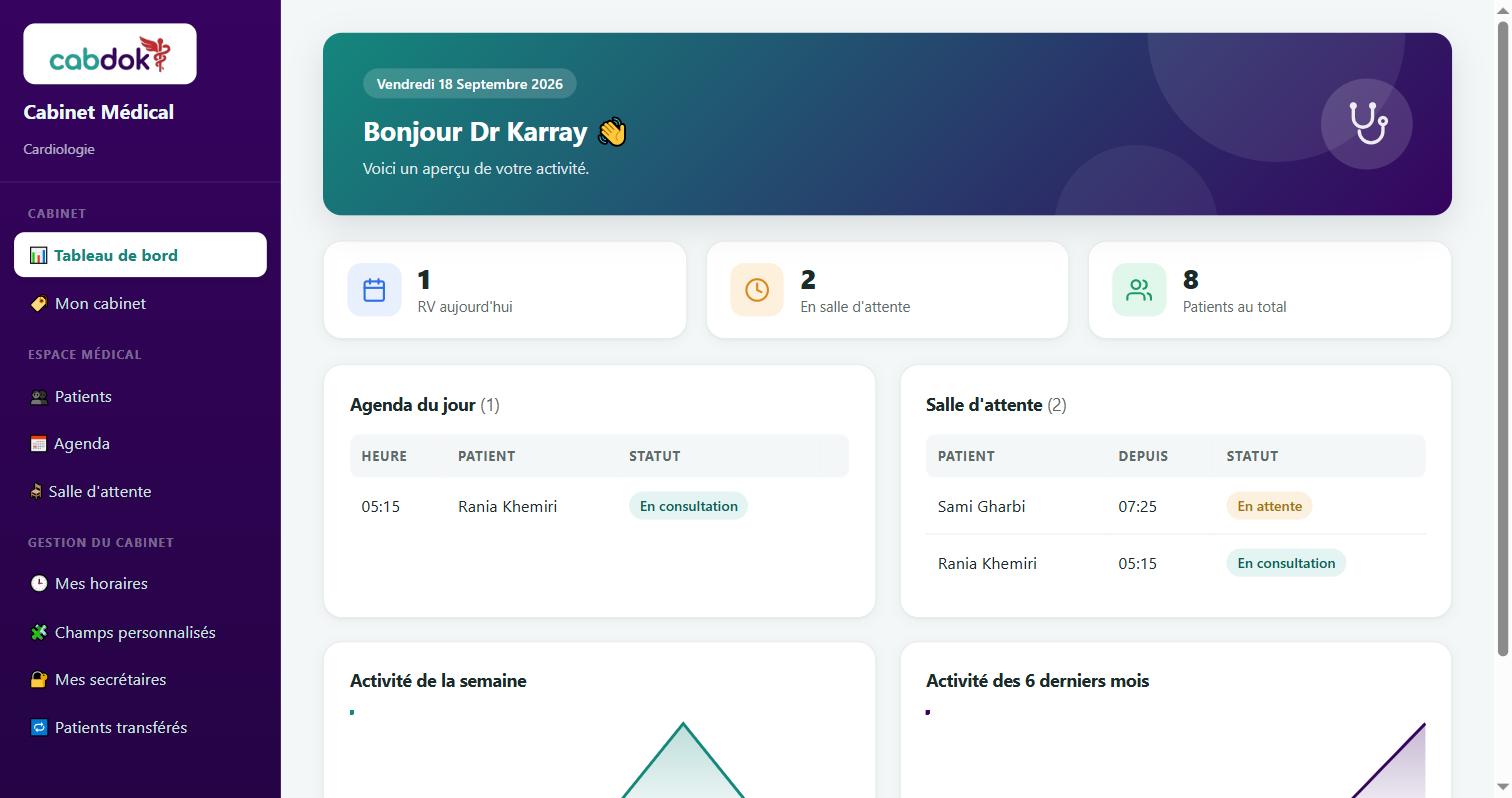This screenshot has height=798, width=1512.
Task: Click the stethoscope icon in banner
Action: pyautogui.click(x=1366, y=124)
